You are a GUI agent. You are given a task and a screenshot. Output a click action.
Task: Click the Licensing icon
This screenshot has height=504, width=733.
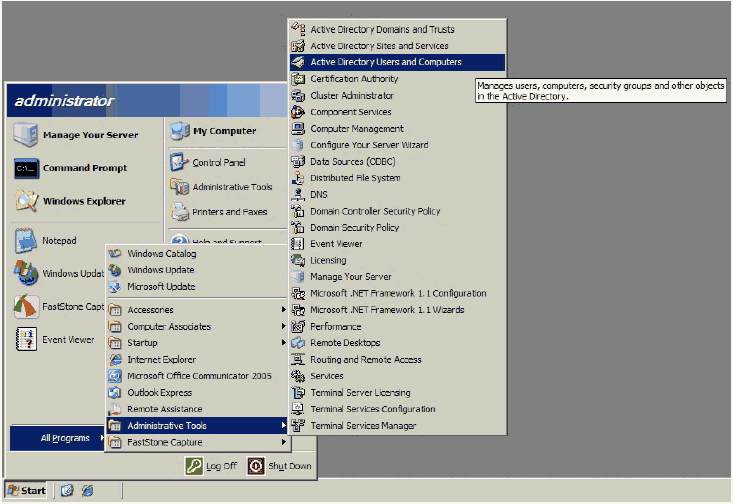298,260
